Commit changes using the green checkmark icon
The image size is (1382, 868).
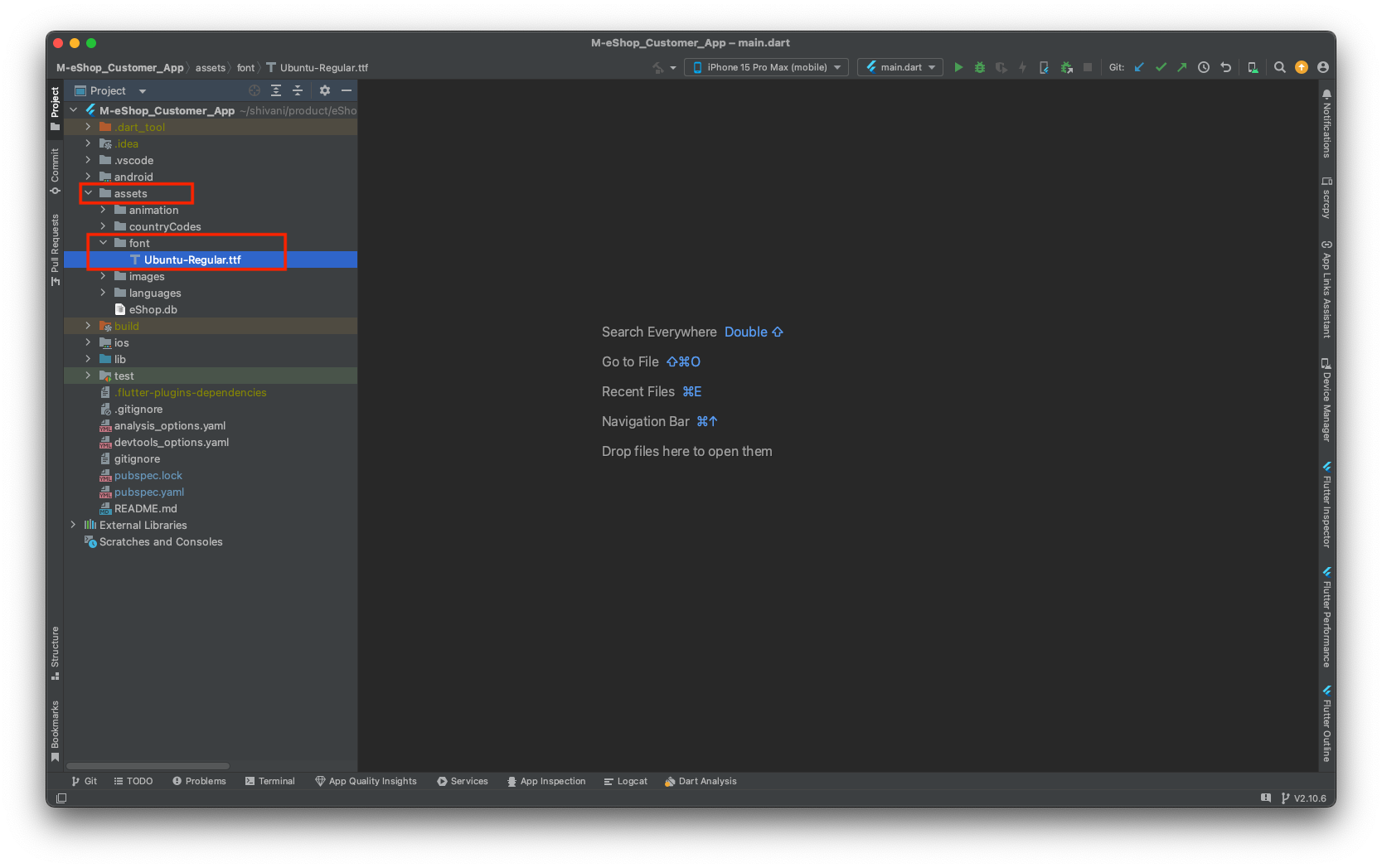point(1161,67)
